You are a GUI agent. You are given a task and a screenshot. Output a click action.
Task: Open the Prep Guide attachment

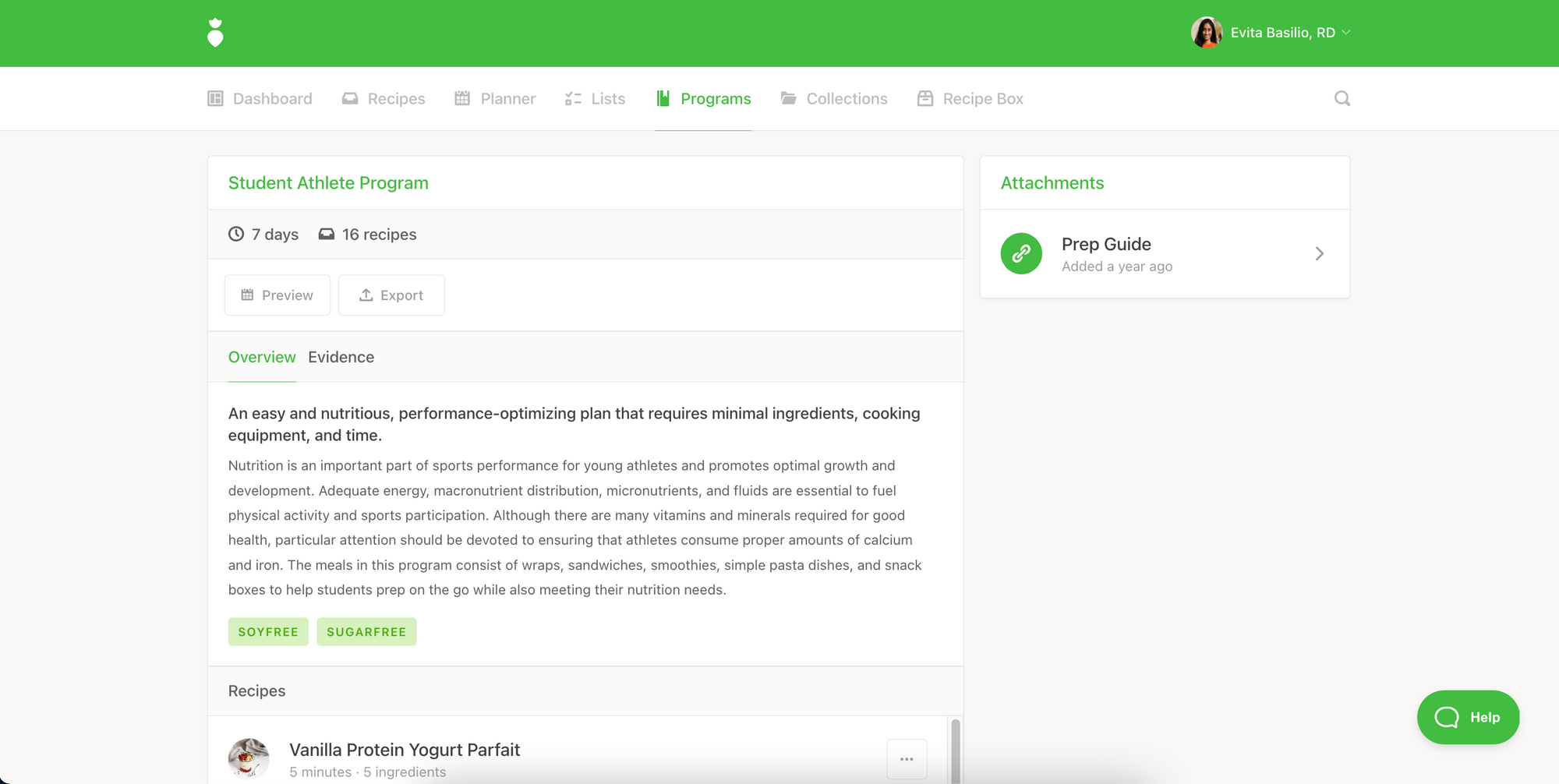point(1165,254)
